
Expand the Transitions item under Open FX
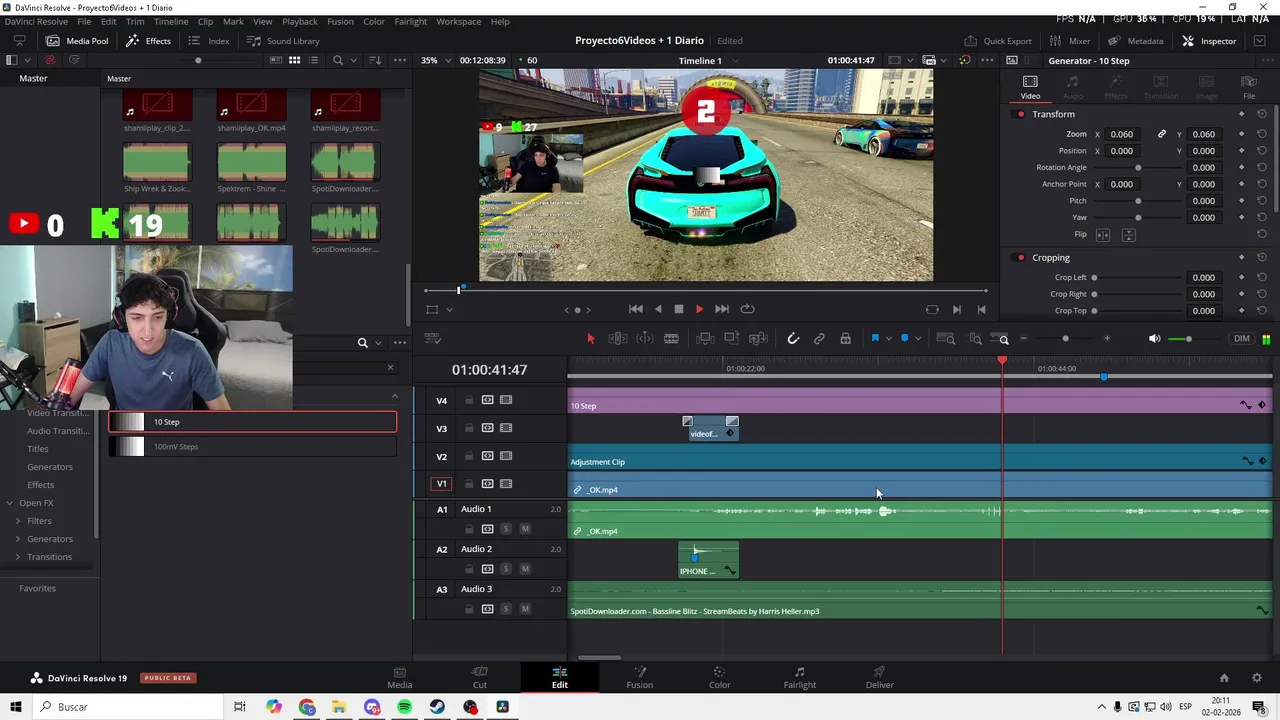pos(17,557)
